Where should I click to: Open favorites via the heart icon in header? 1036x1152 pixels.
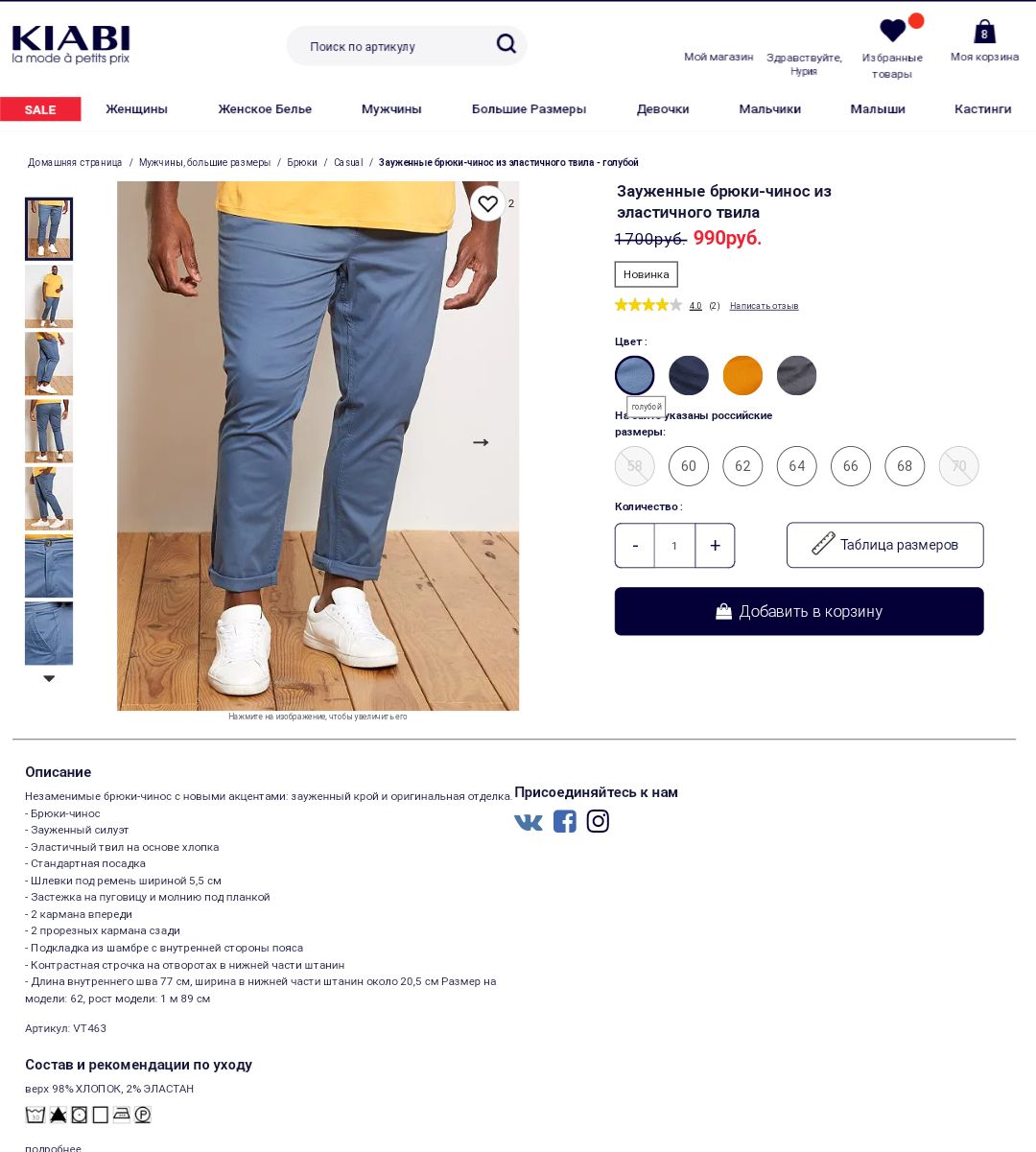click(x=892, y=31)
